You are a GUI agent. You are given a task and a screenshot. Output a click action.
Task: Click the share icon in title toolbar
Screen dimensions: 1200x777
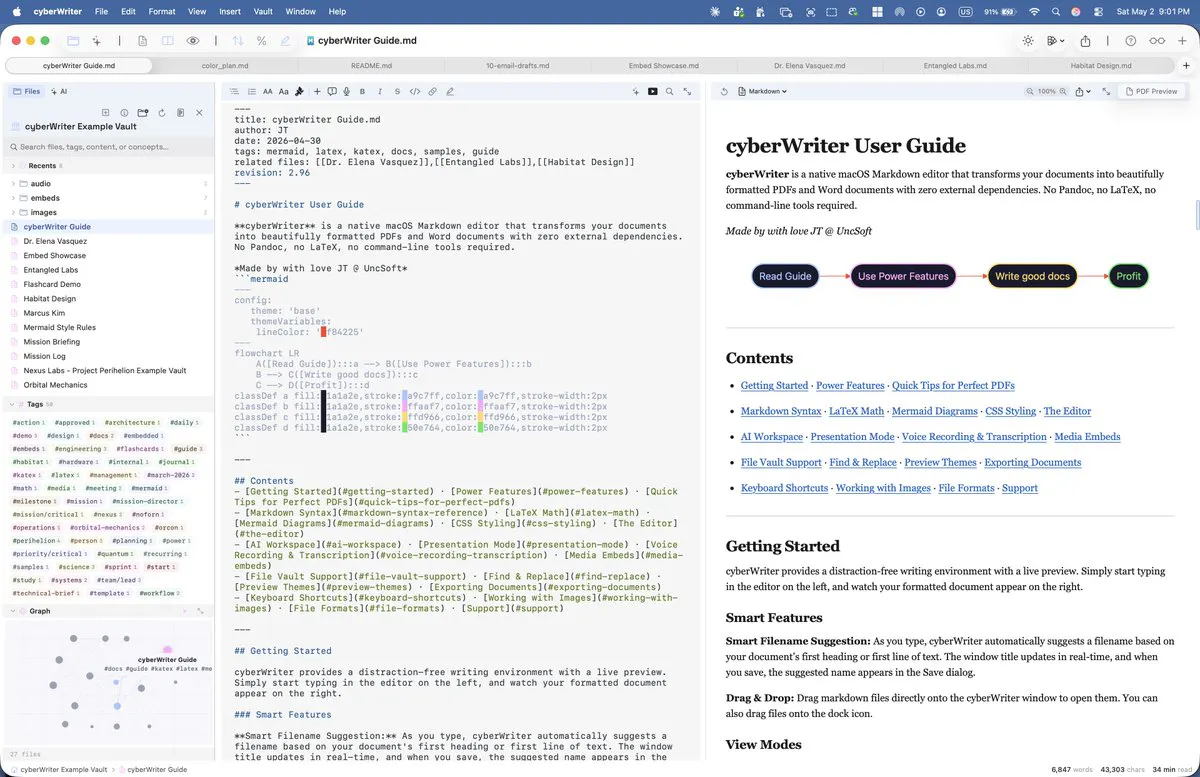pyautogui.click(x=1085, y=41)
